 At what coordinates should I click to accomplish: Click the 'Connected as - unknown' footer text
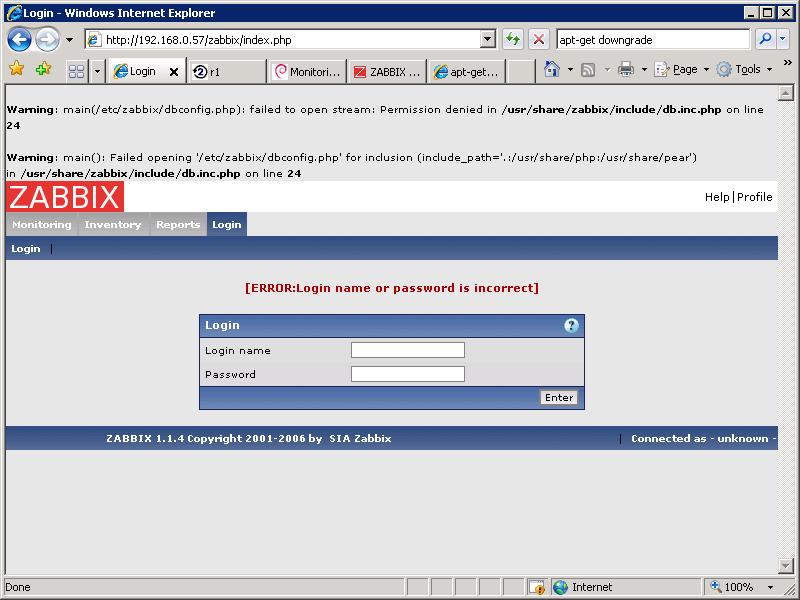704,438
